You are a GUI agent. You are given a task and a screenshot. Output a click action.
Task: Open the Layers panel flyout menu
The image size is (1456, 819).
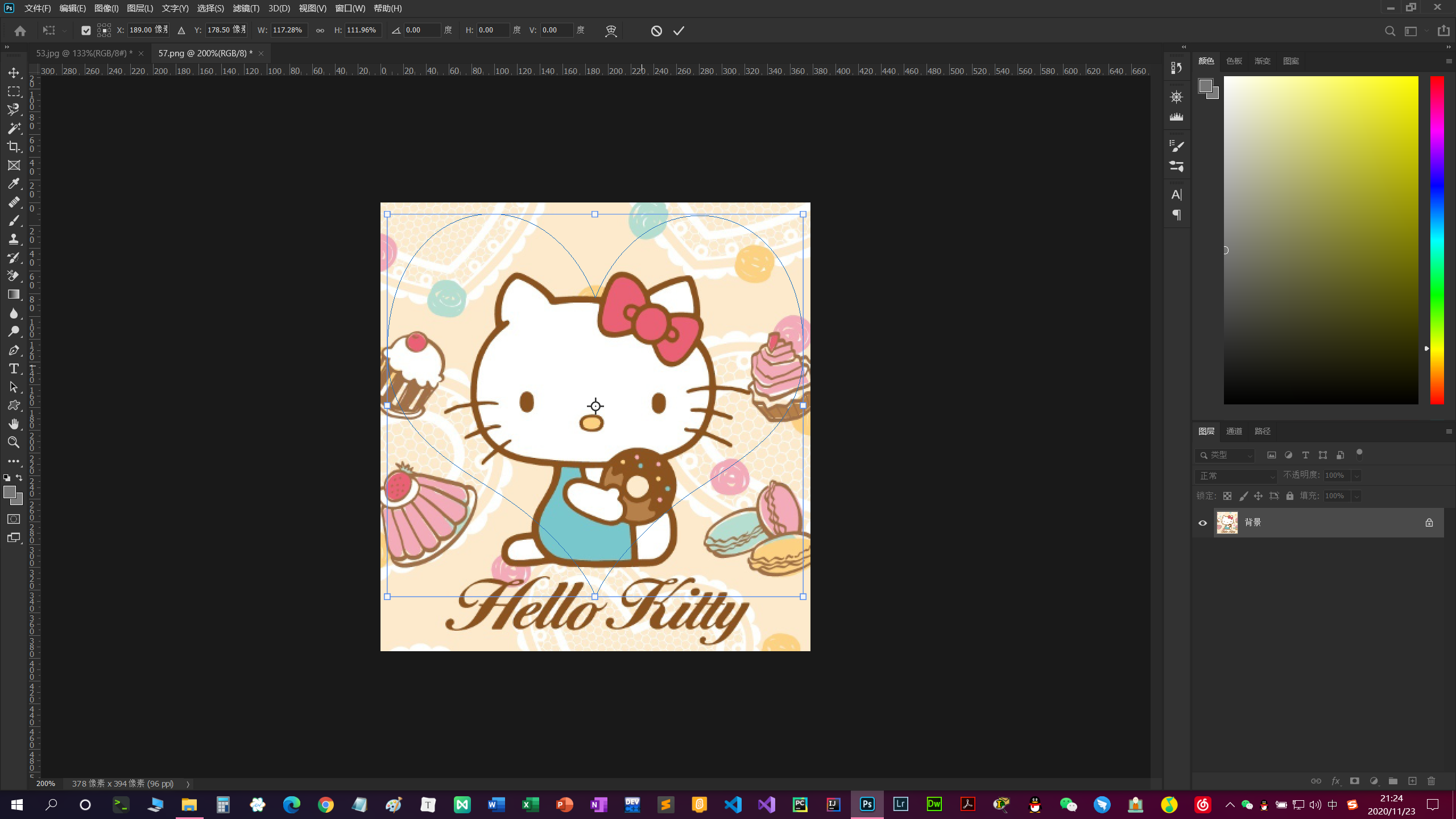click(x=1449, y=431)
